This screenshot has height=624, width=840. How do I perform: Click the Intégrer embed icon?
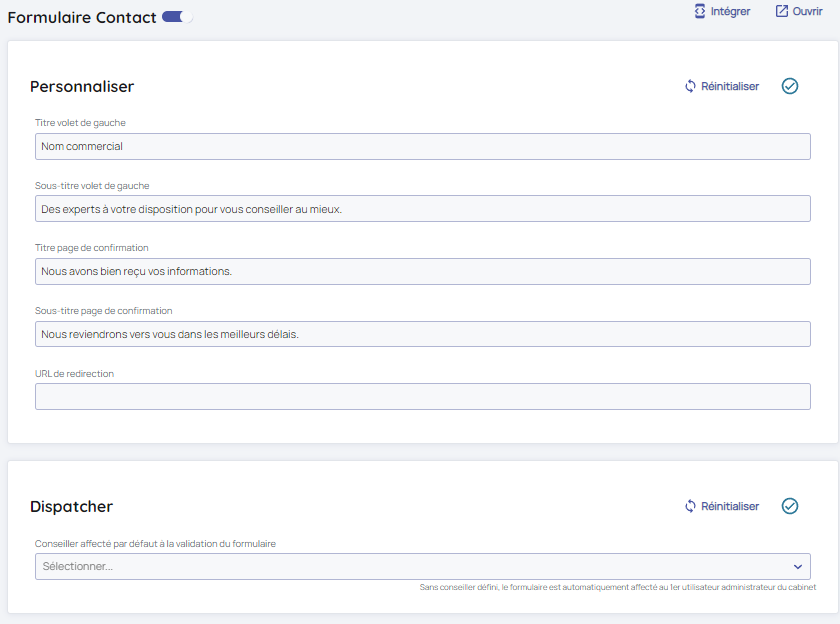click(700, 11)
